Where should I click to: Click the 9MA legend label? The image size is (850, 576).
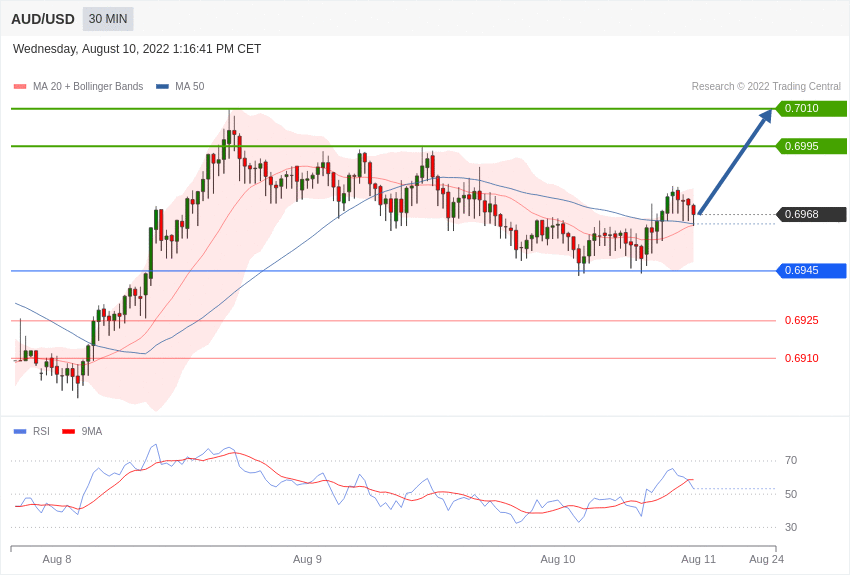tap(92, 431)
